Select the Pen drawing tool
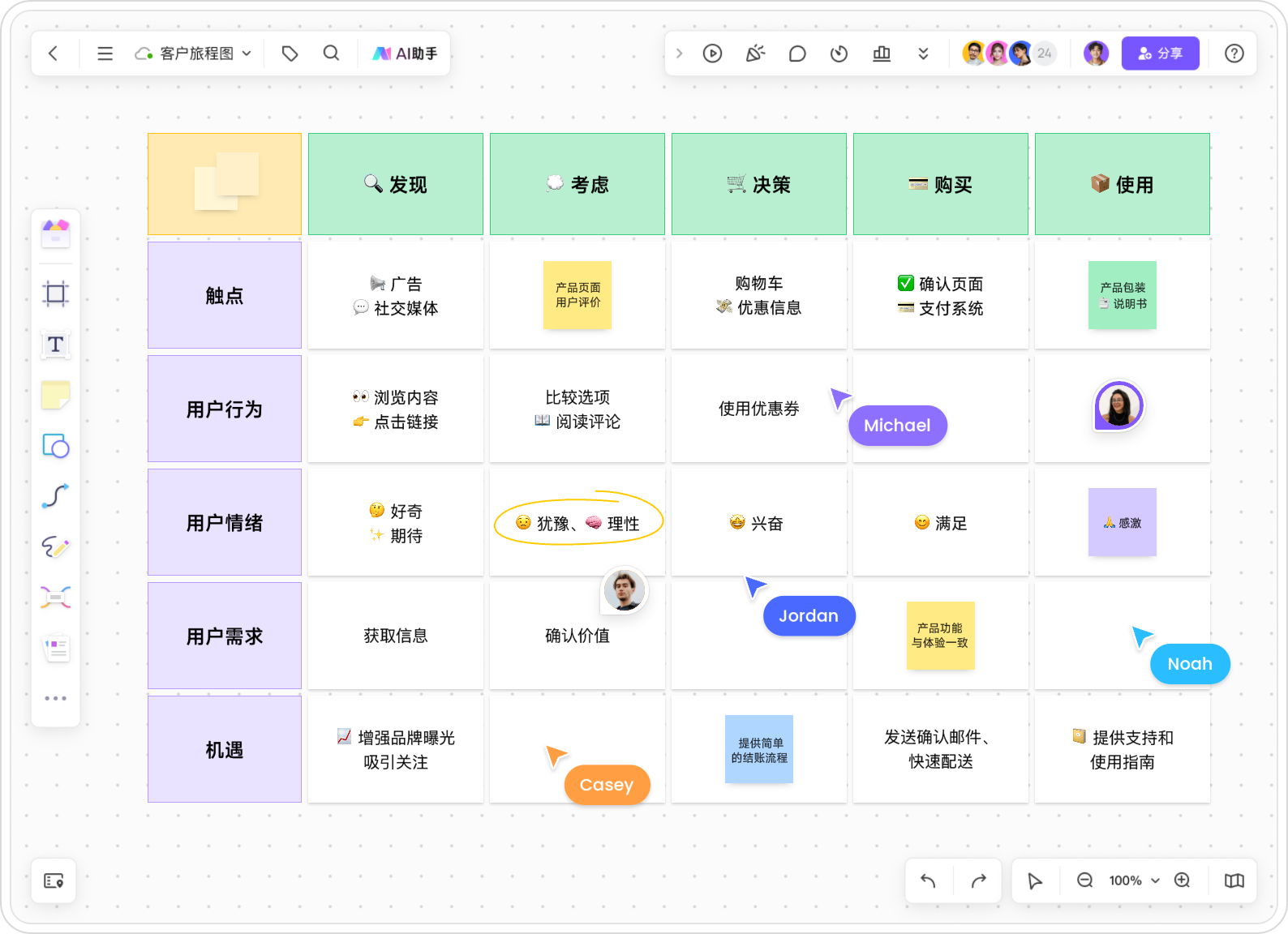 coord(56,547)
